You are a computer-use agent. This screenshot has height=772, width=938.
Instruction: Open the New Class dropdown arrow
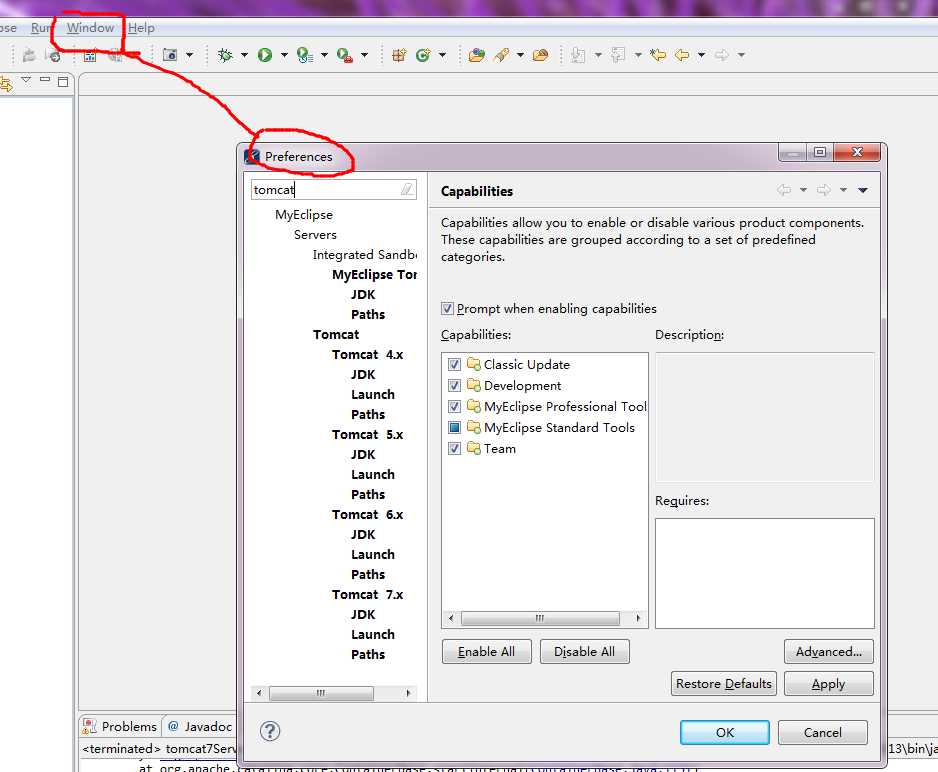click(x=443, y=55)
